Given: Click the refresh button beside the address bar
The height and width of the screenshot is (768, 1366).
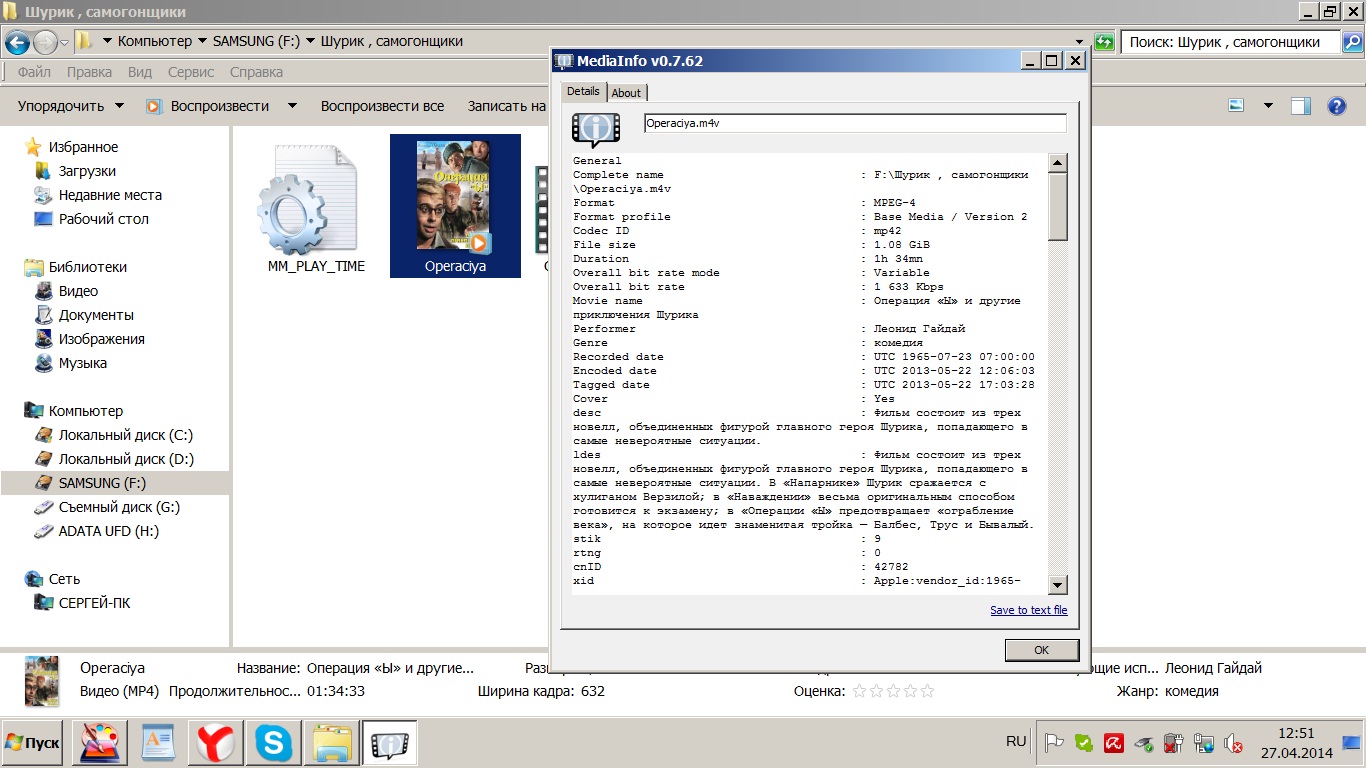Looking at the screenshot, I should [x=1104, y=42].
